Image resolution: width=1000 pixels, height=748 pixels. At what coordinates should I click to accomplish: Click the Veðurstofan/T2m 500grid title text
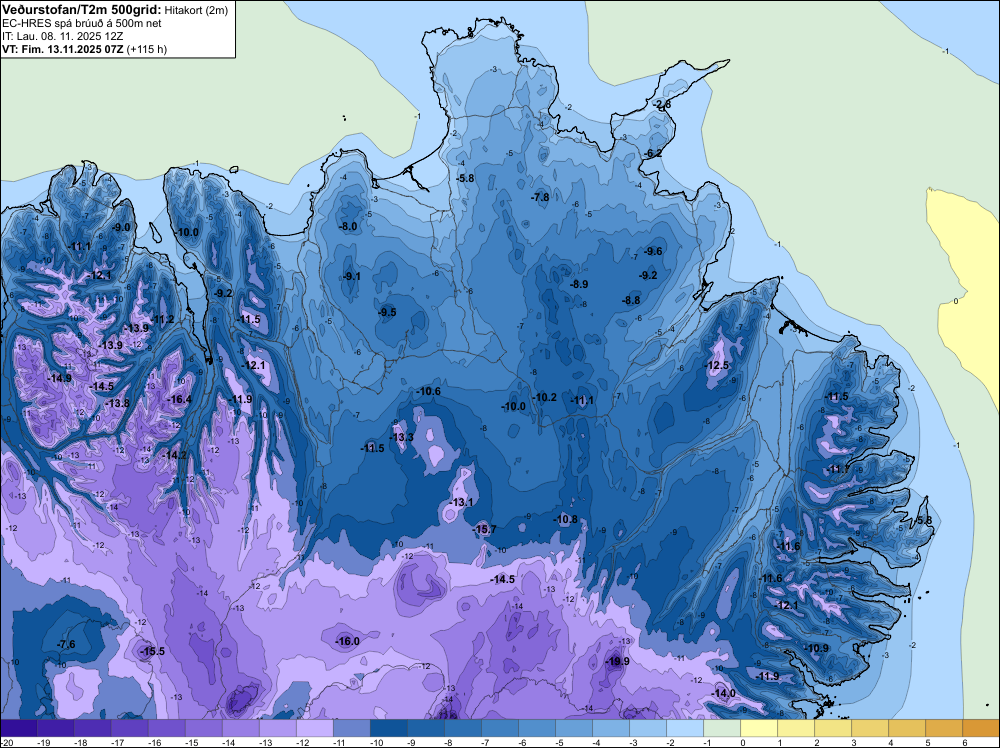click(82, 10)
